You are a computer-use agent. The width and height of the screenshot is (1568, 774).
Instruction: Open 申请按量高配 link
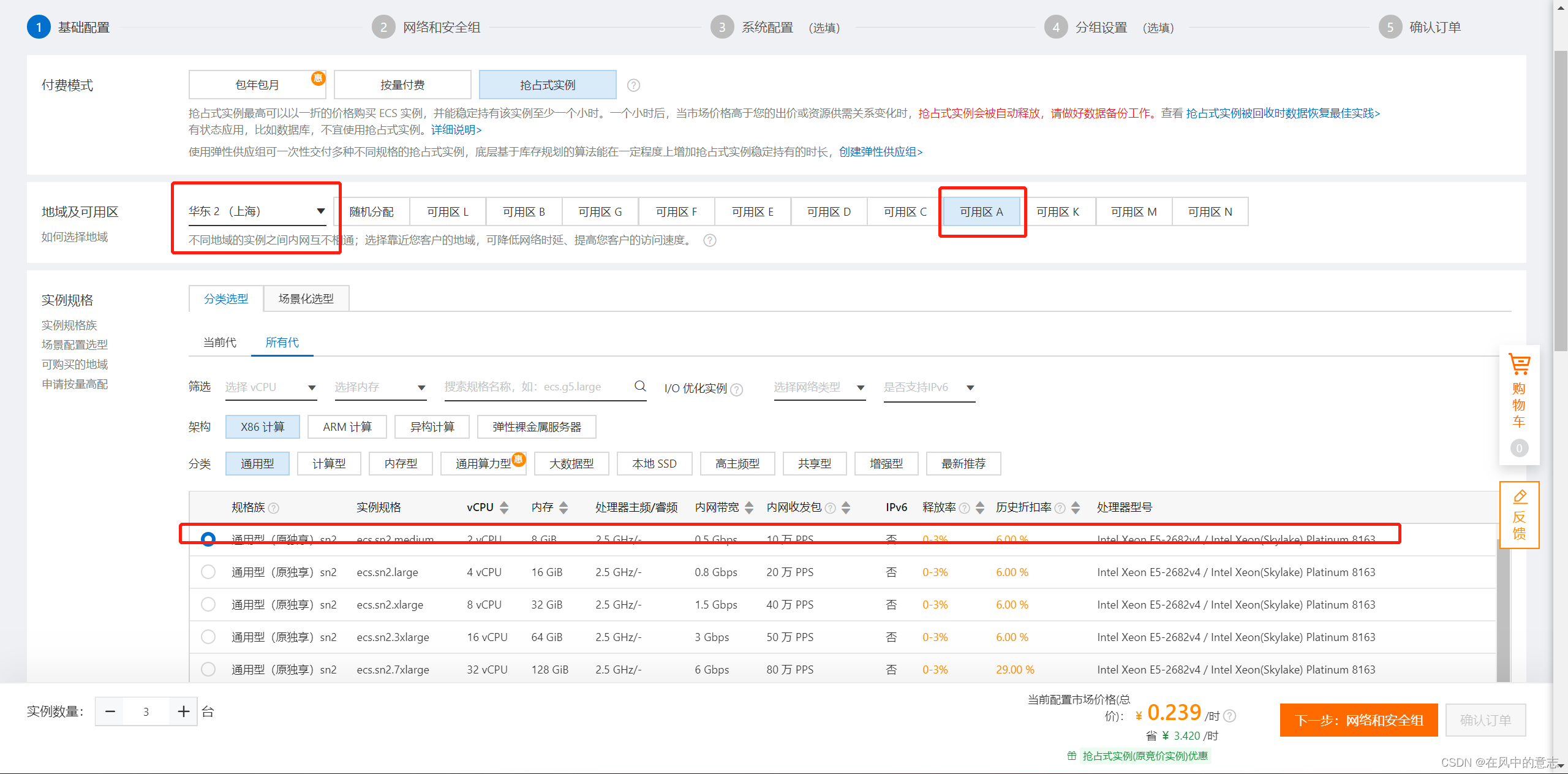(x=75, y=384)
